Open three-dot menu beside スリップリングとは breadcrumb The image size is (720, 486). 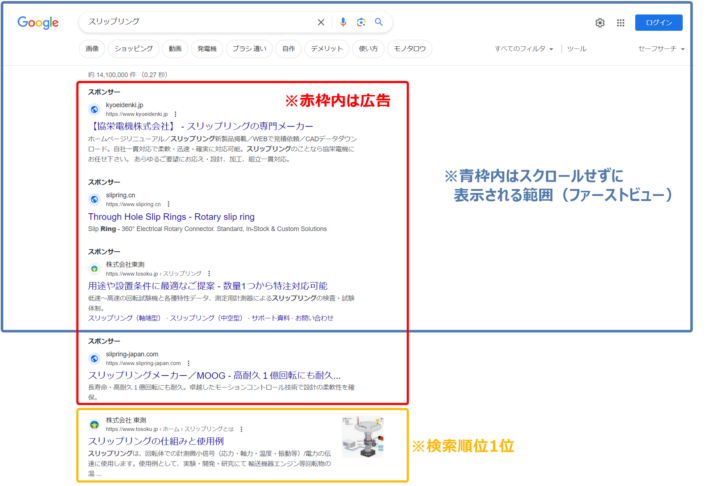(241, 429)
